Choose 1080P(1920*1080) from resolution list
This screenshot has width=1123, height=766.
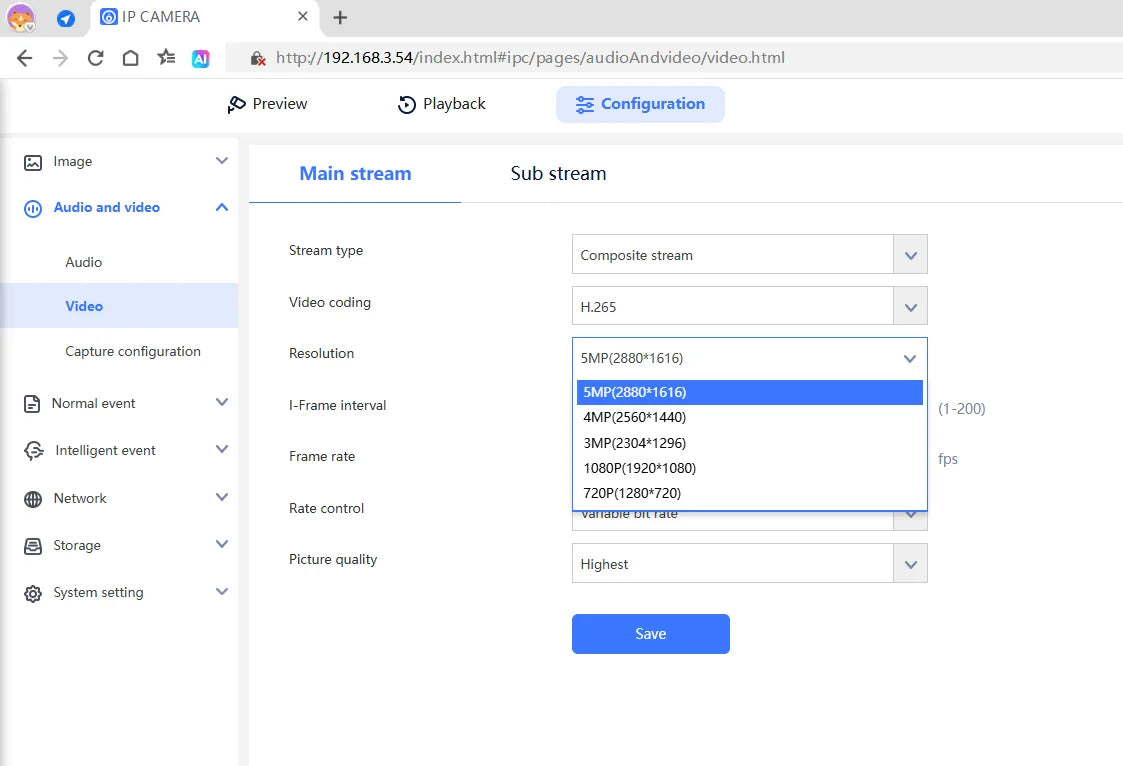[x=639, y=468]
